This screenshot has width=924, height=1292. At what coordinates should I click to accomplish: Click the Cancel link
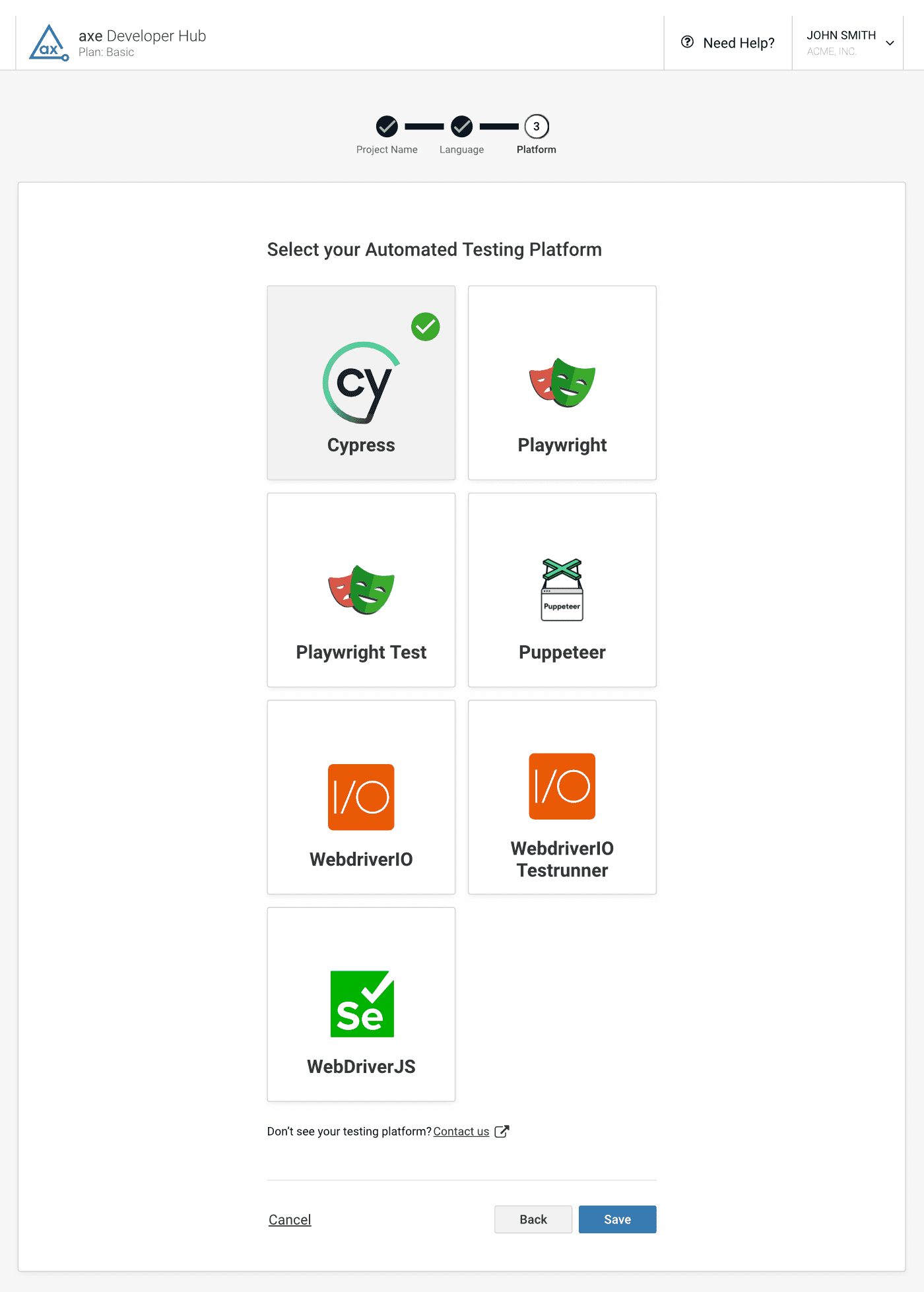tap(290, 1219)
